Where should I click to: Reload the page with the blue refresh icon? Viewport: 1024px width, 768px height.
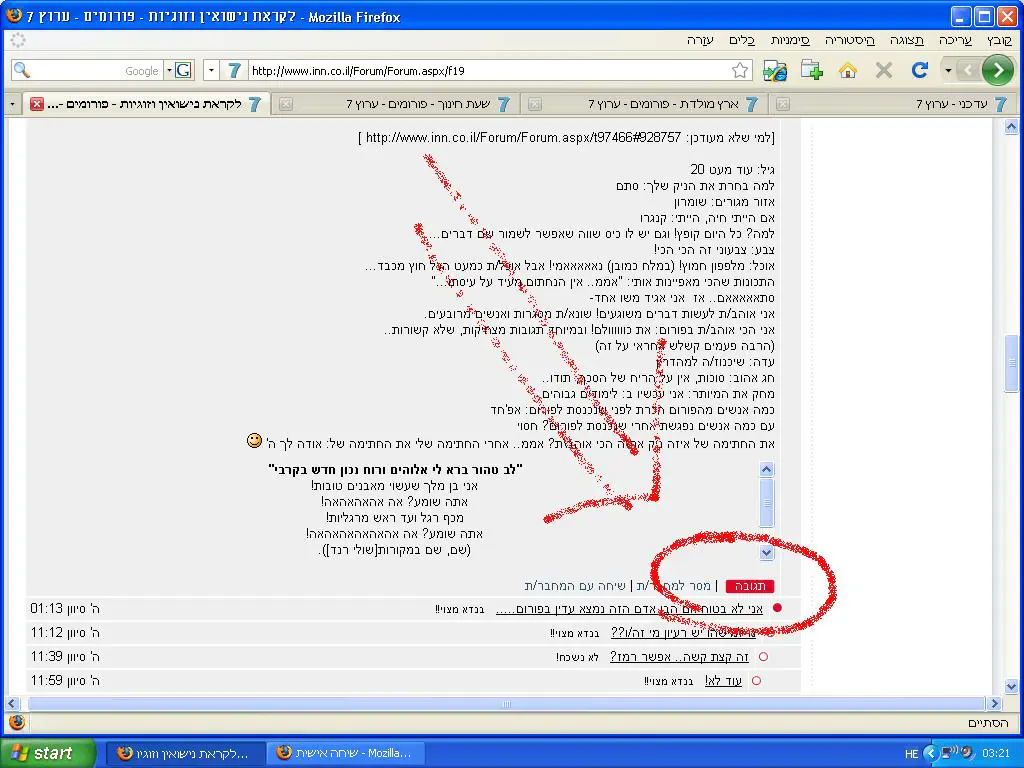coord(920,70)
